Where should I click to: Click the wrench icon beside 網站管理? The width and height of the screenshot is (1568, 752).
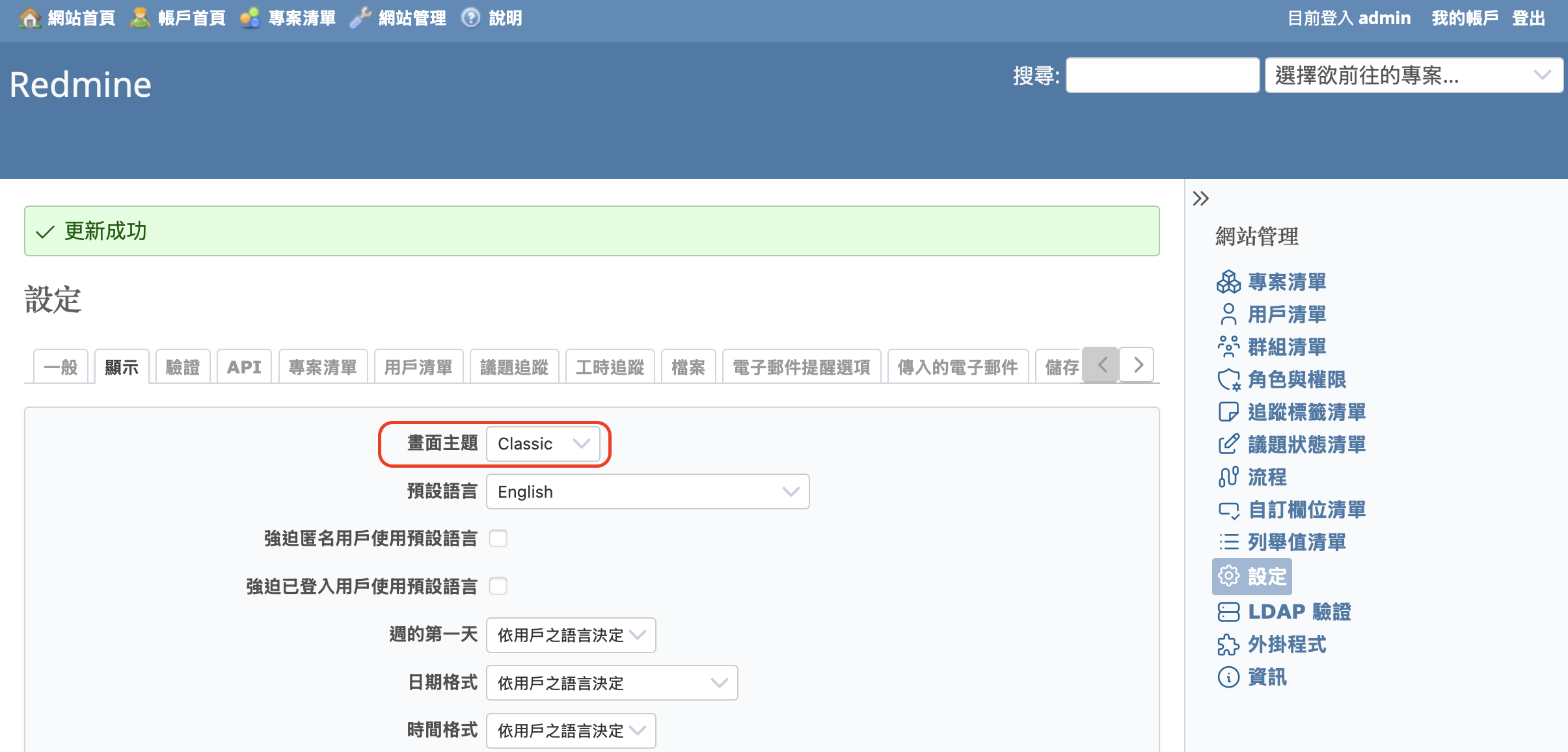click(x=360, y=18)
